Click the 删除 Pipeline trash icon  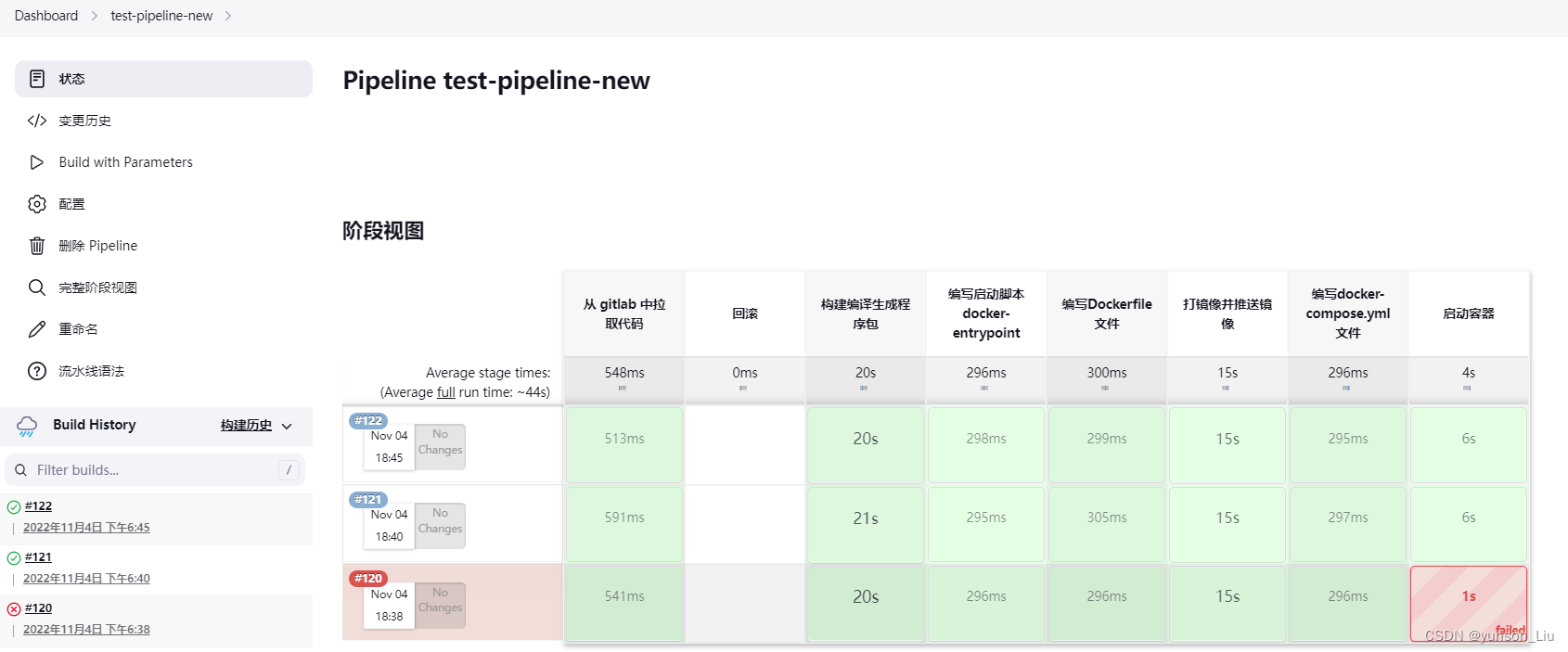[x=37, y=246]
